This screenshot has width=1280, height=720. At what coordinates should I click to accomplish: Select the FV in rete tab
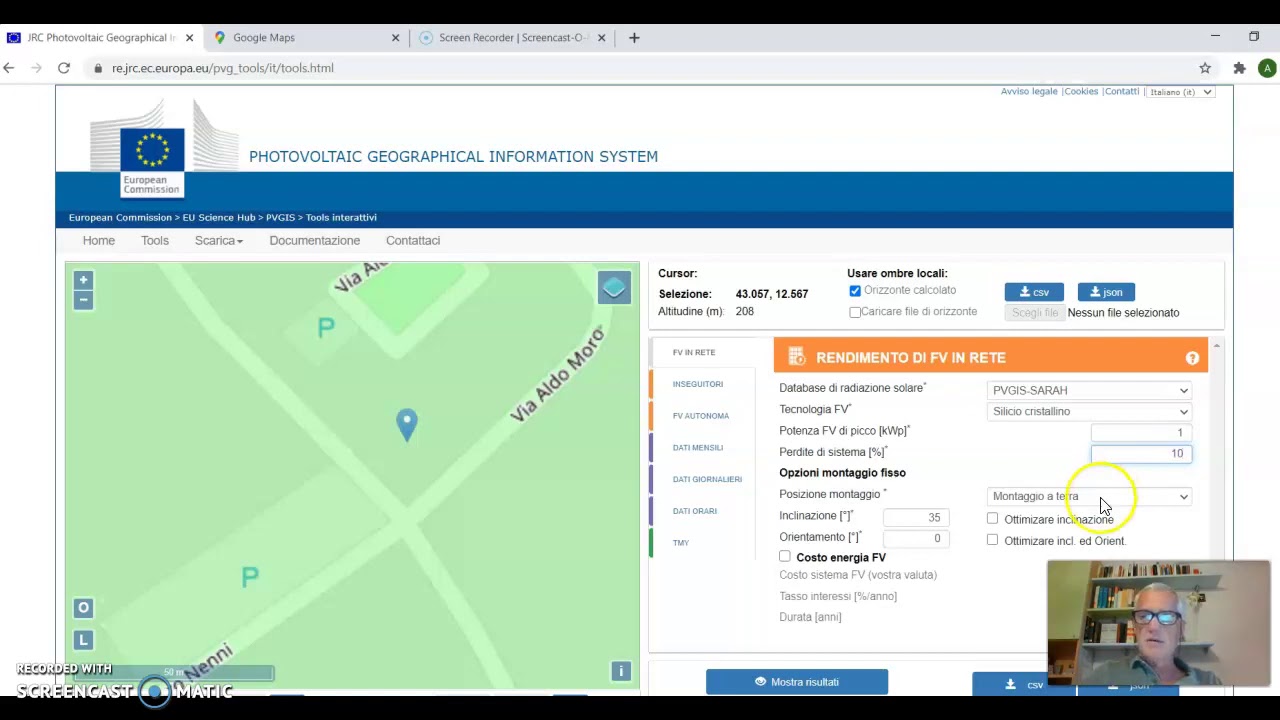694,352
